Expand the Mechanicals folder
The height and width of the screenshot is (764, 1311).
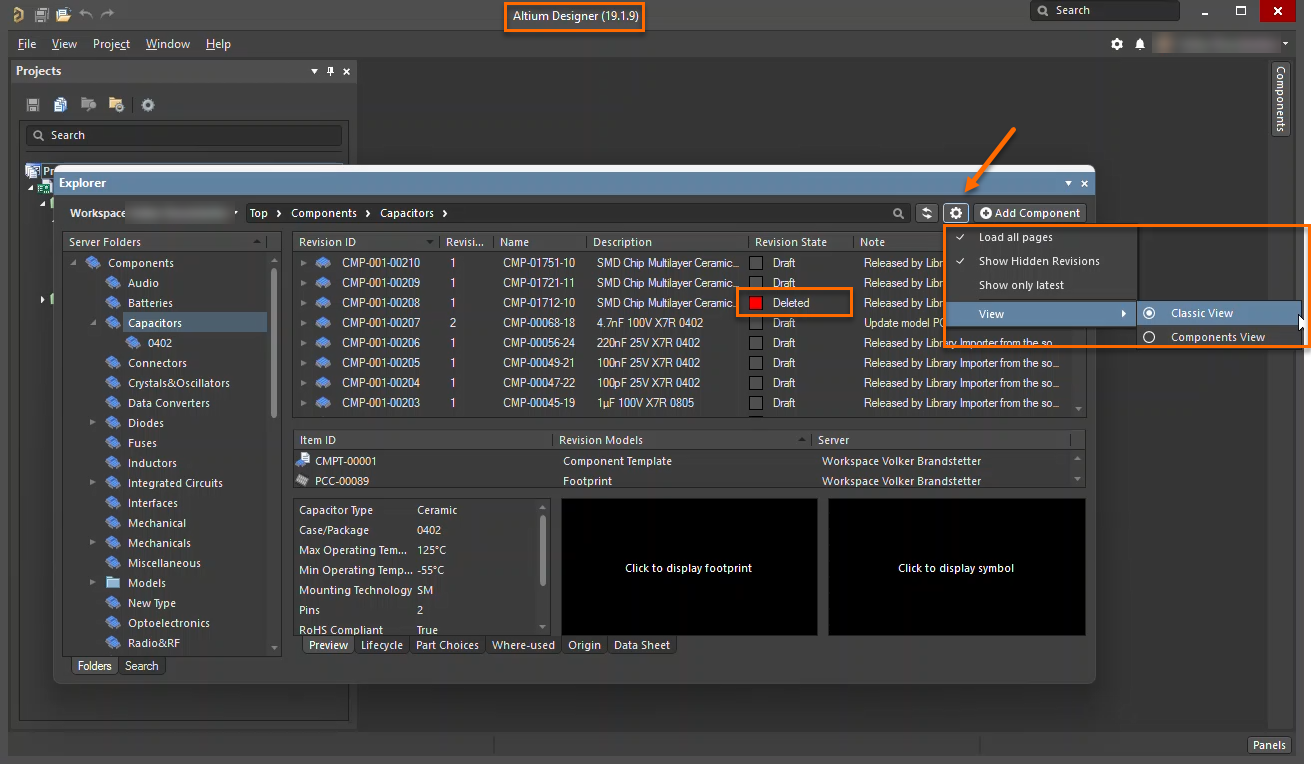click(93, 543)
